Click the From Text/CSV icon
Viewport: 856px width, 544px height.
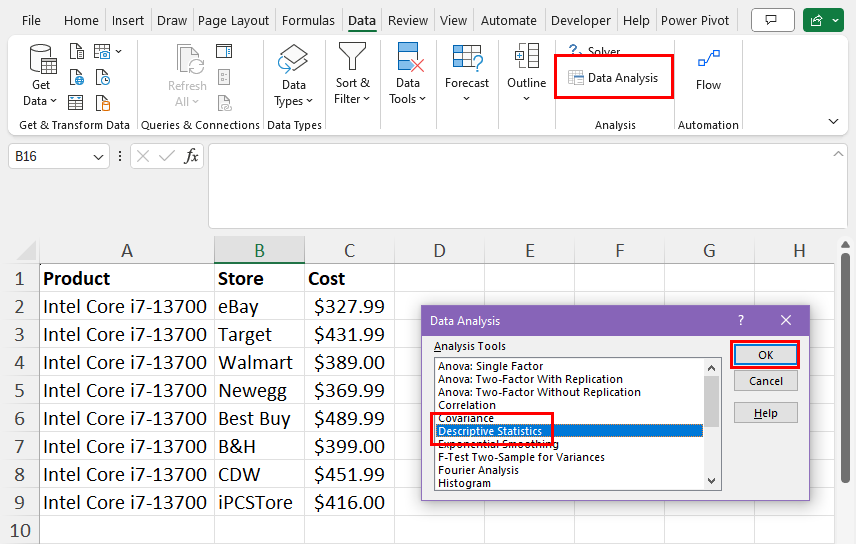[x=77, y=52]
